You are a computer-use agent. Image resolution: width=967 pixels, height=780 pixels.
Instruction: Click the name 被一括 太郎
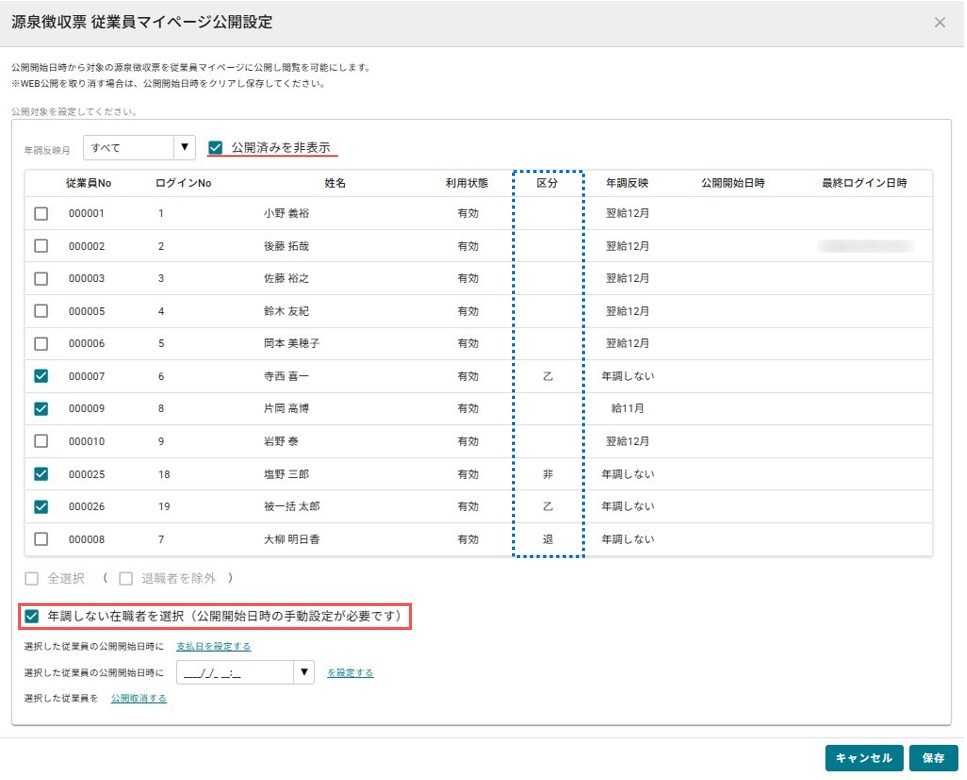click(x=292, y=507)
